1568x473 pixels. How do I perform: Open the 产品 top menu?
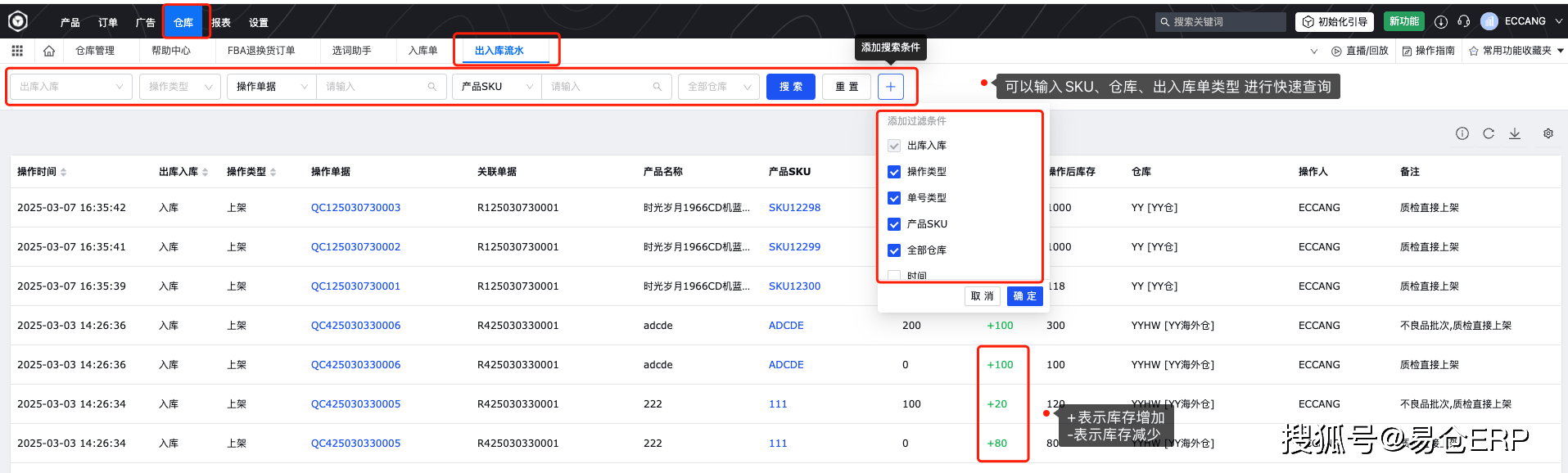pos(70,23)
